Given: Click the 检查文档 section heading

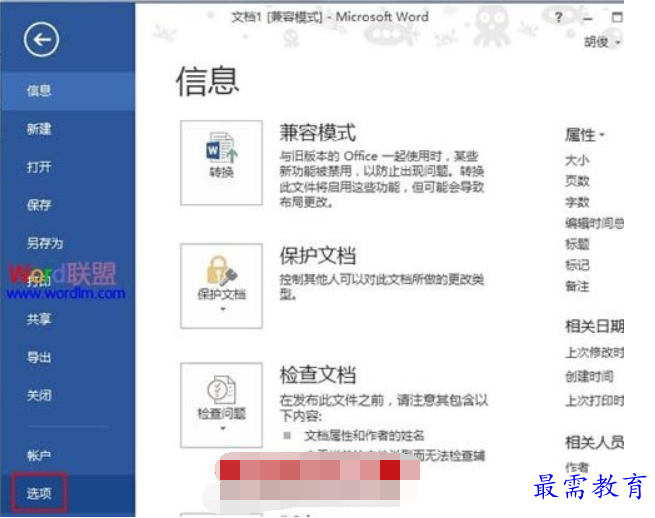Looking at the screenshot, I should coord(318,375).
